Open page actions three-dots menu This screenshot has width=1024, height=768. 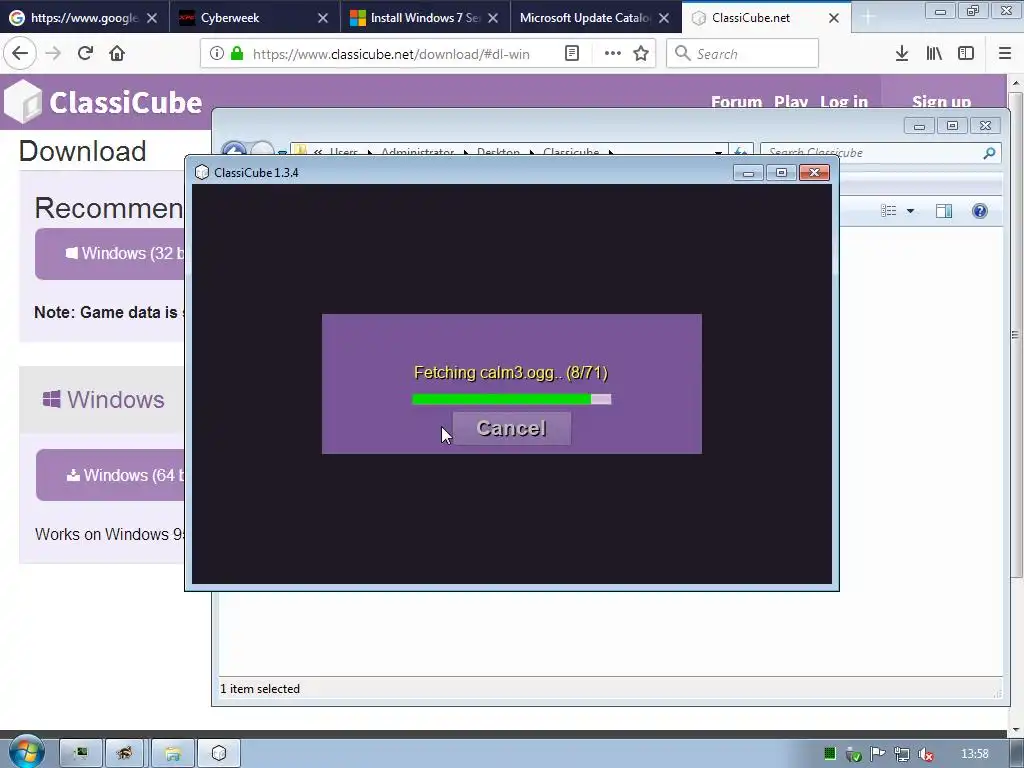[612, 54]
